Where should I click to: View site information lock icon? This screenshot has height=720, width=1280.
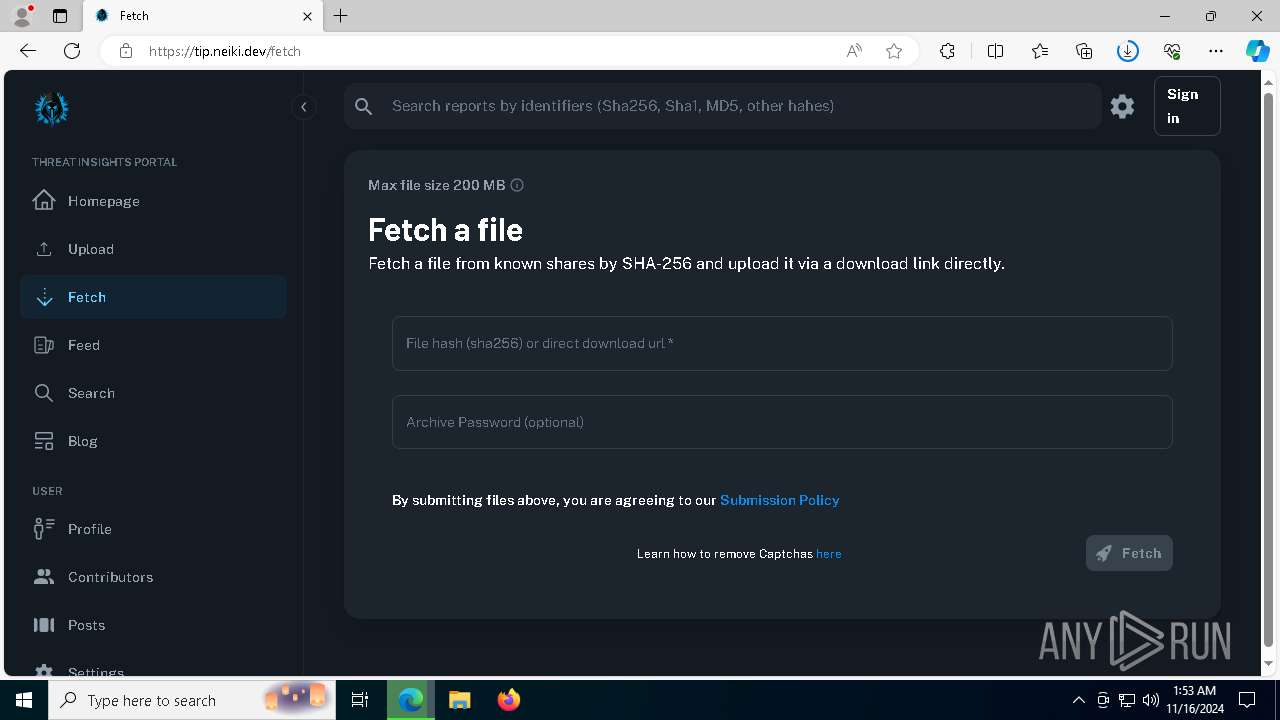click(x=126, y=51)
